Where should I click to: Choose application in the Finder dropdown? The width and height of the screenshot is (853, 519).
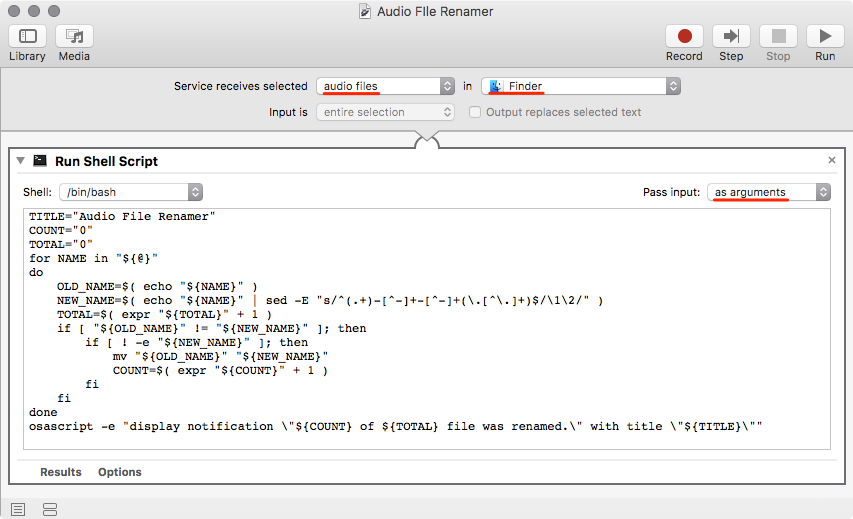click(581, 86)
